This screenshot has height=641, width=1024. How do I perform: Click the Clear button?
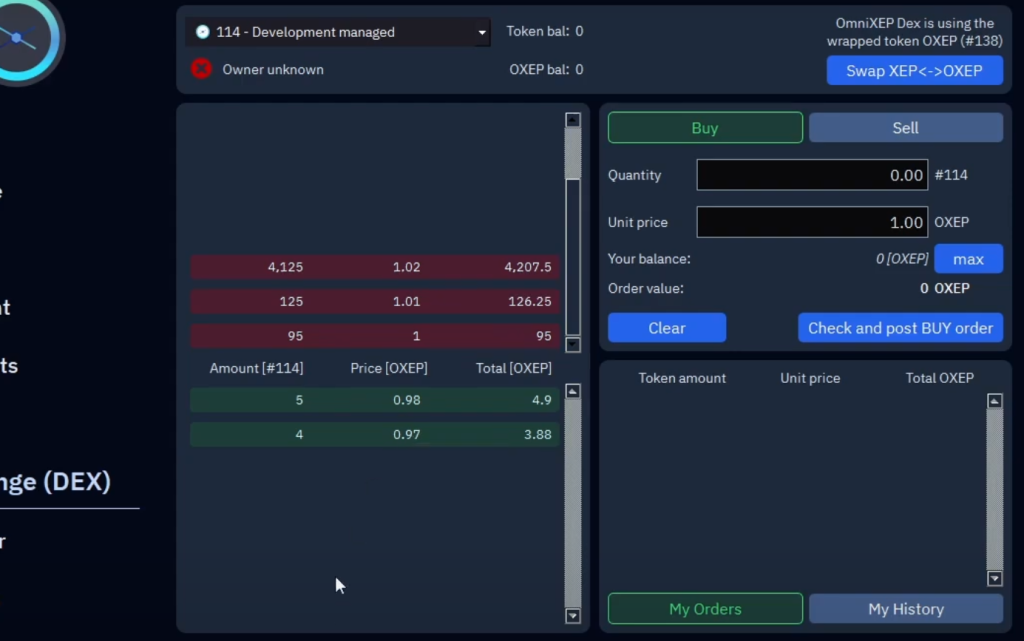(x=667, y=328)
